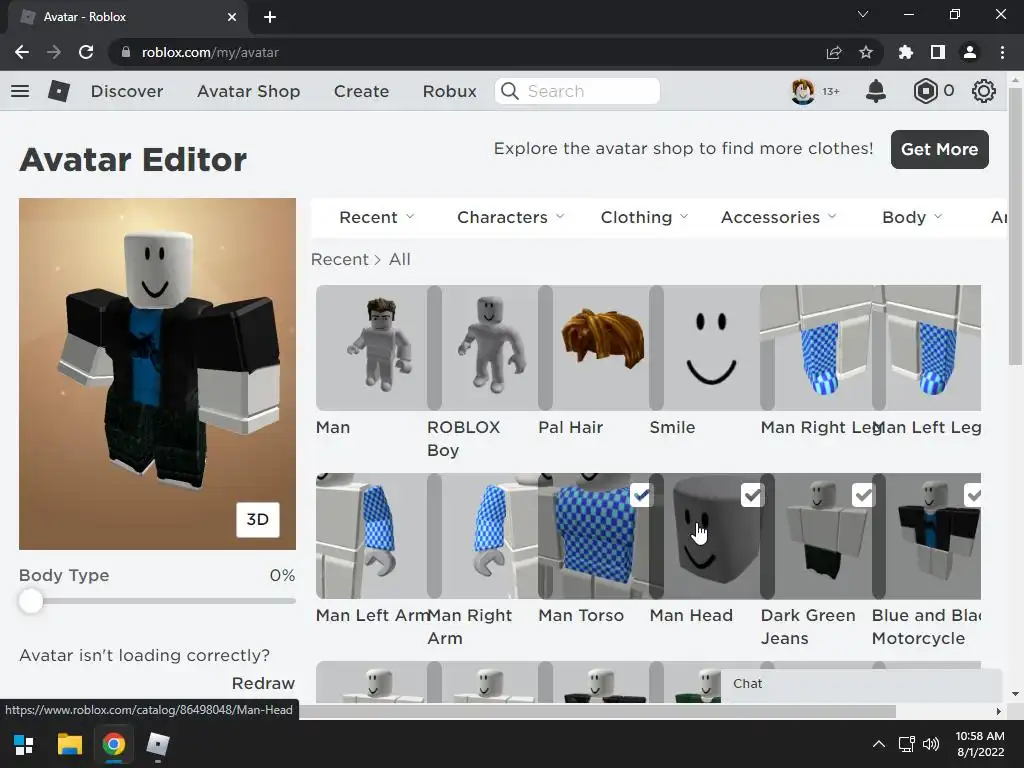Open the Windows Start menu

[24, 744]
